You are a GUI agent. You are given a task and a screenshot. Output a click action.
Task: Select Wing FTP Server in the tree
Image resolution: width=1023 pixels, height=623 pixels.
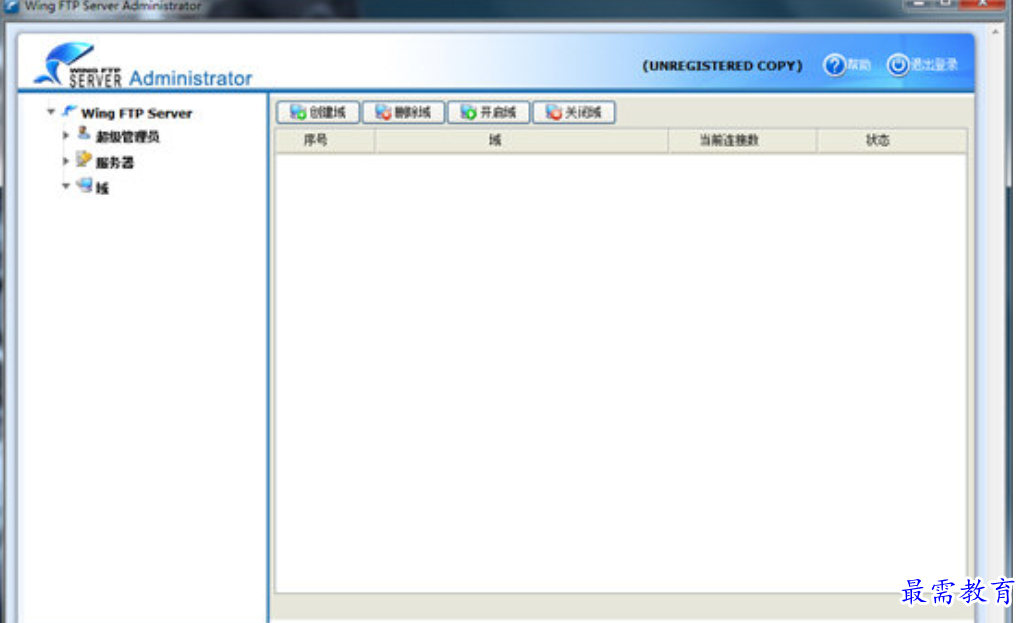click(x=136, y=113)
